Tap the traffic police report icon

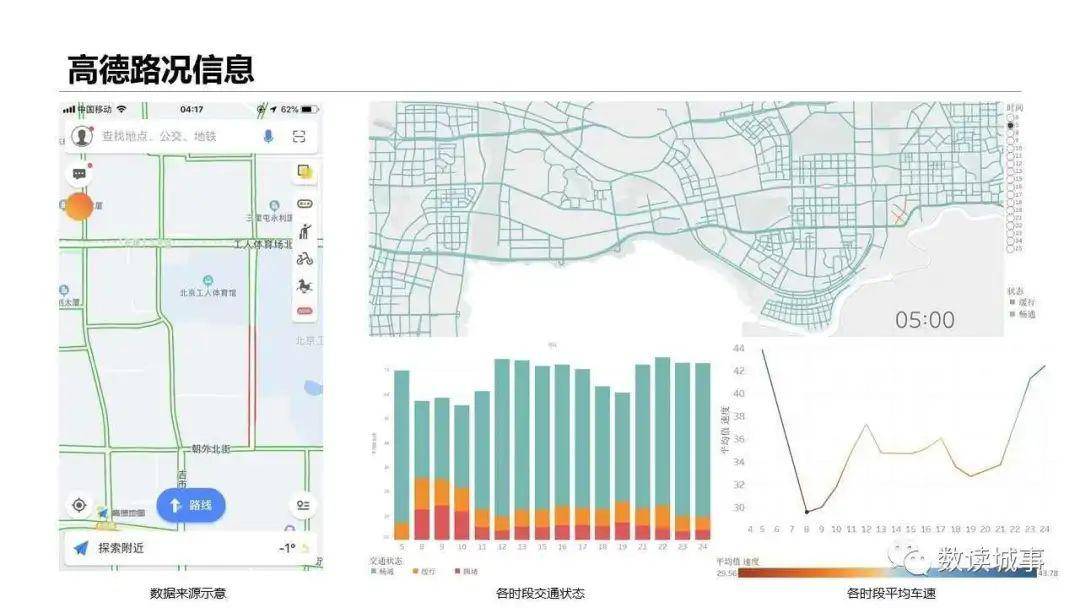click(x=304, y=231)
